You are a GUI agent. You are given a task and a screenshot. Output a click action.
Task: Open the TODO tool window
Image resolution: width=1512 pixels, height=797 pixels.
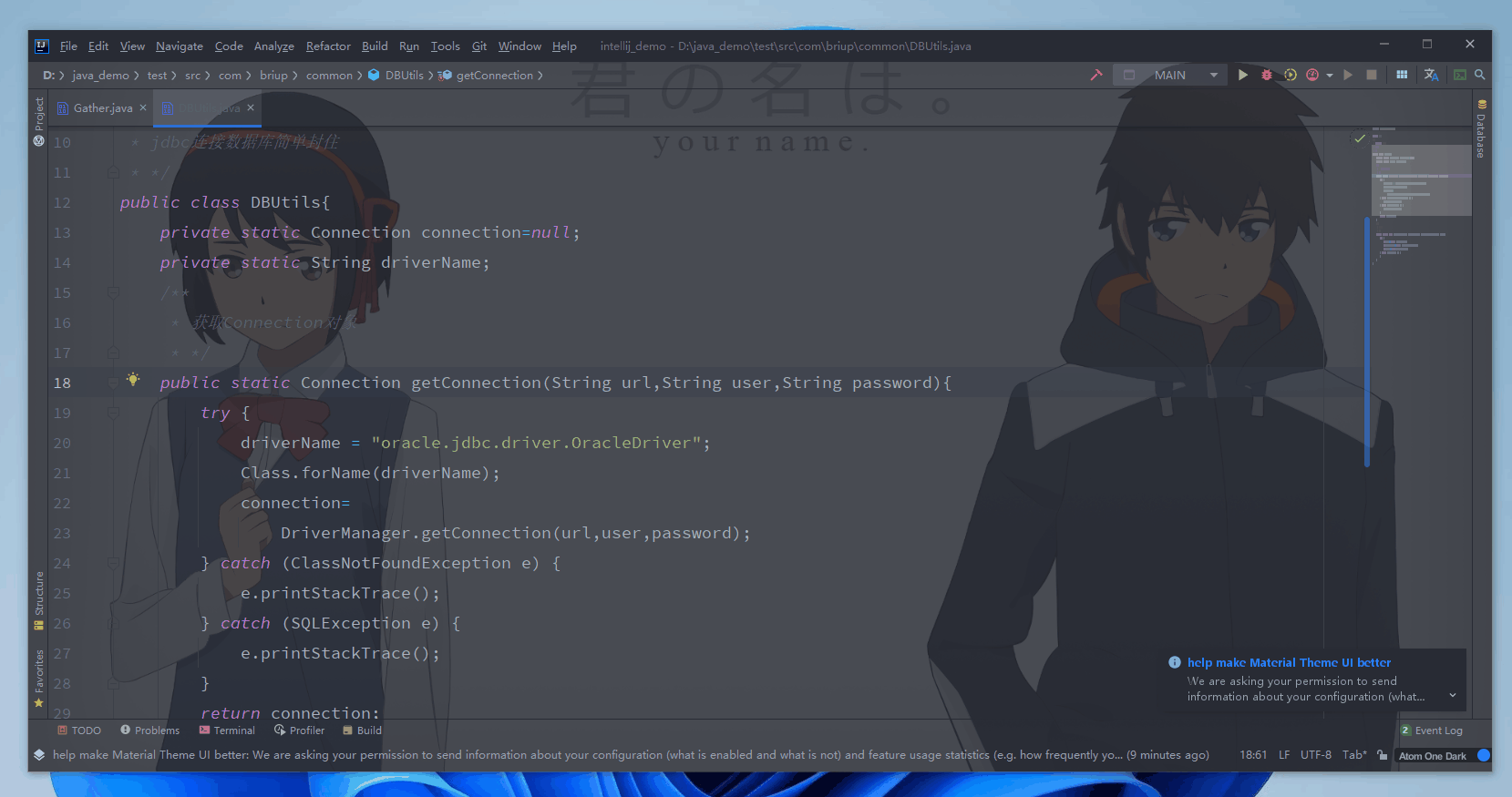pyautogui.click(x=79, y=731)
